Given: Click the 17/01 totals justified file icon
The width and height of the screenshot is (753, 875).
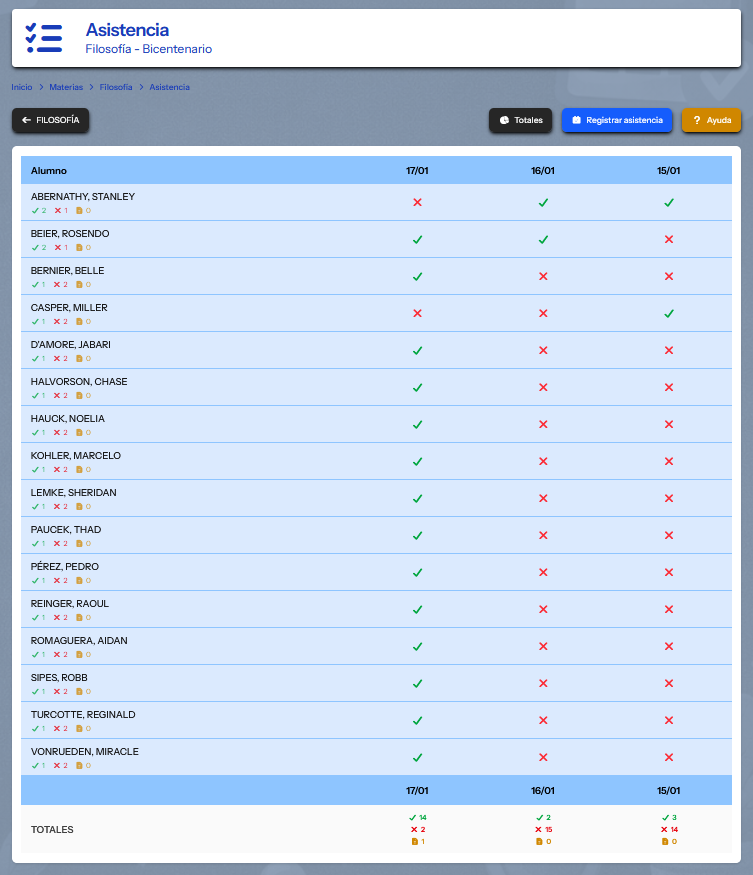Looking at the screenshot, I should pos(415,842).
